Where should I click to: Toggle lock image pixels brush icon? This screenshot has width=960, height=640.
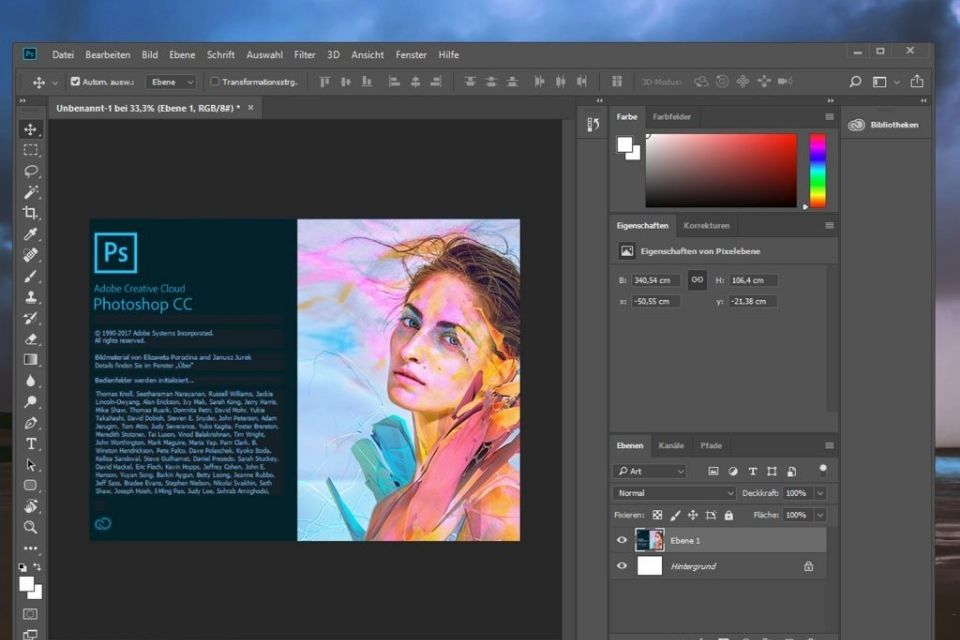point(675,515)
